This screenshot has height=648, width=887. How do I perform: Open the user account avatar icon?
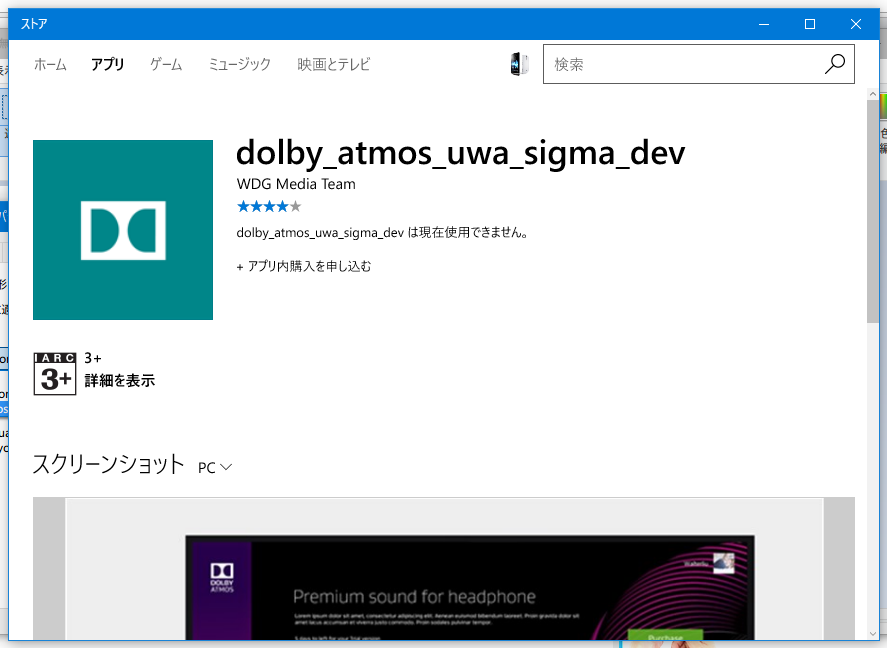(x=519, y=64)
